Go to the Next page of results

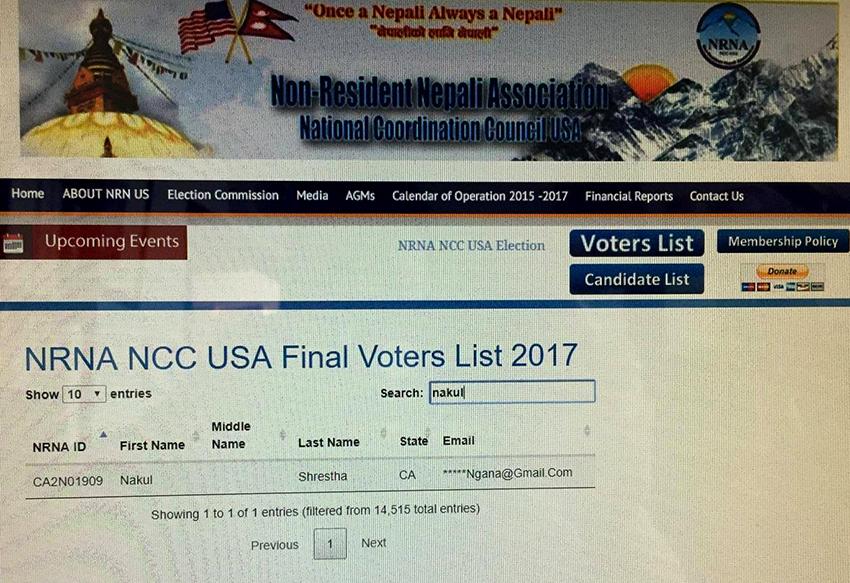click(374, 543)
